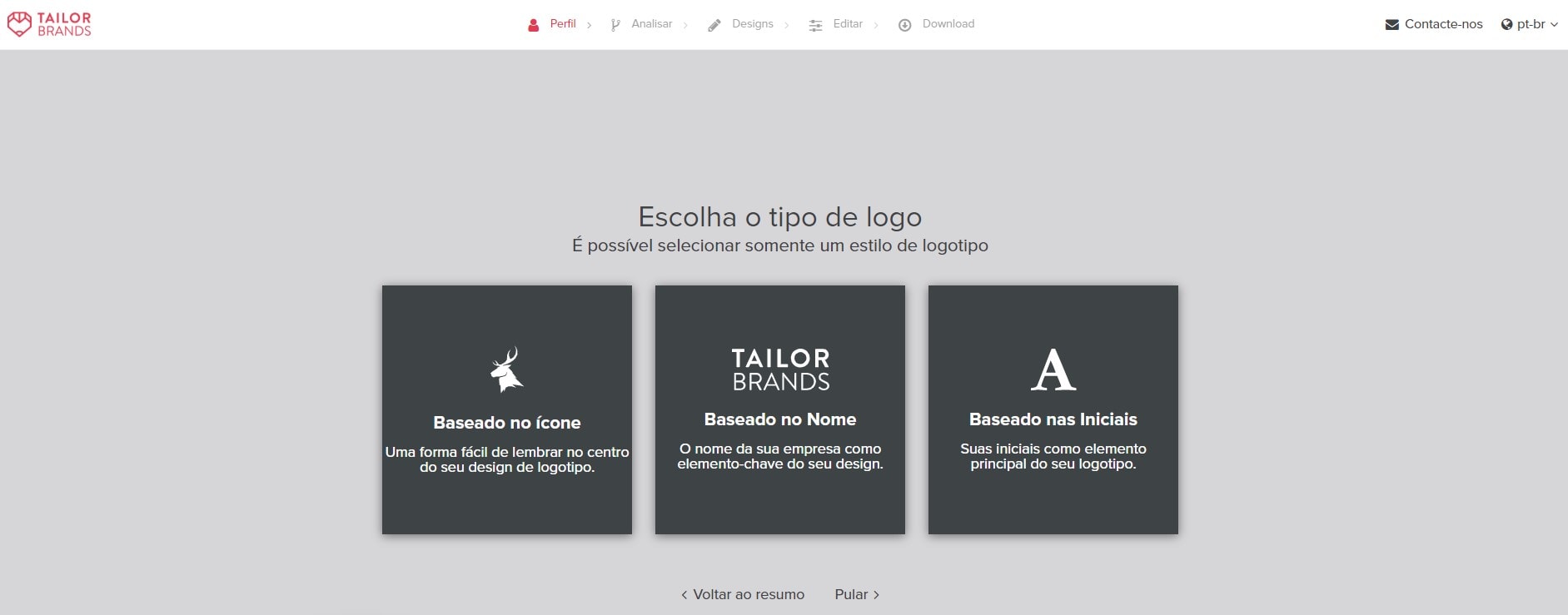Image resolution: width=1568 pixels, height=615 pixels.
Task: Click chevron arrow after Designs
Action: tap(787, 26)
